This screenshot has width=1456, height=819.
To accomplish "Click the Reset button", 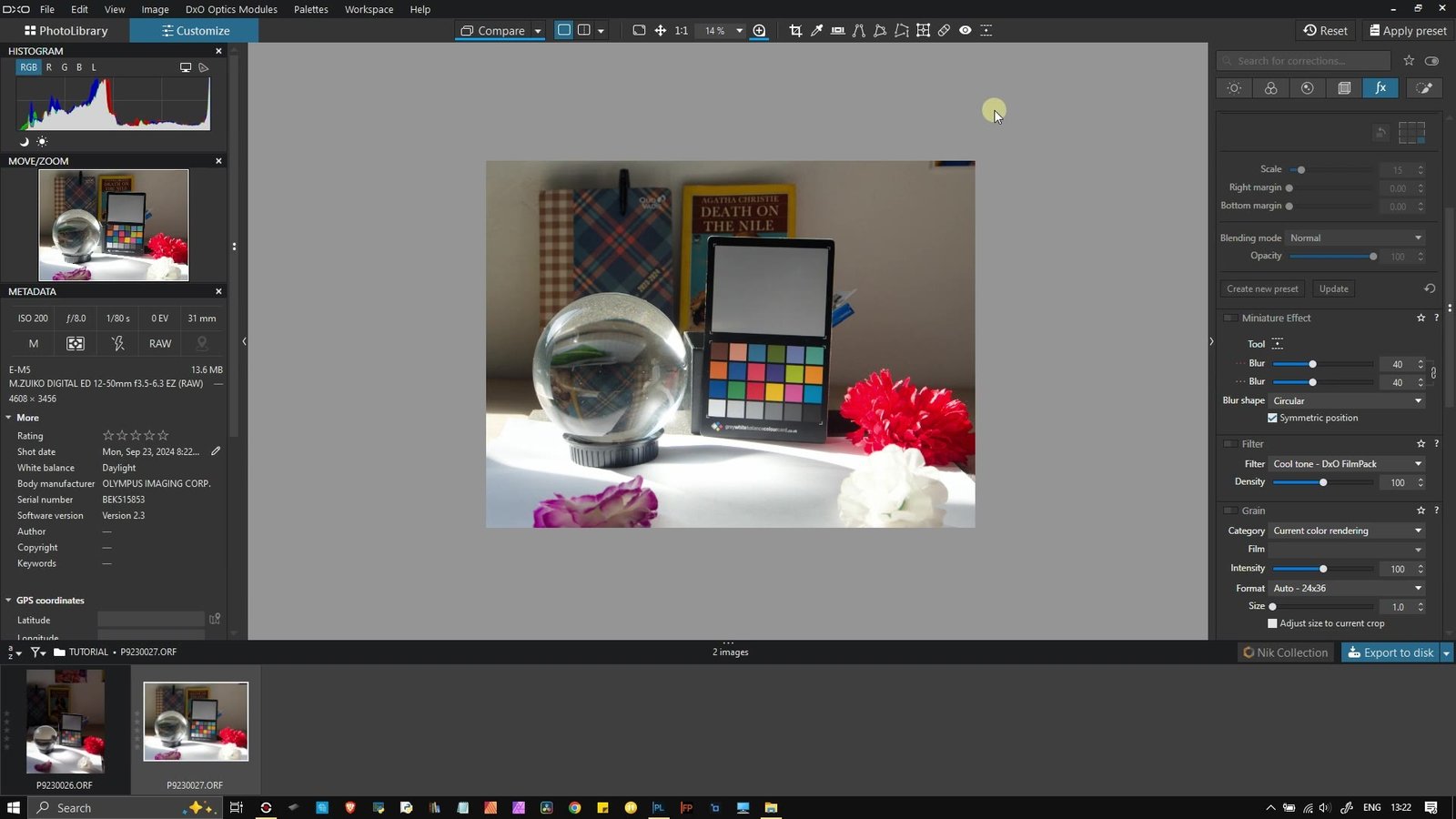I will click(1325, 30).
